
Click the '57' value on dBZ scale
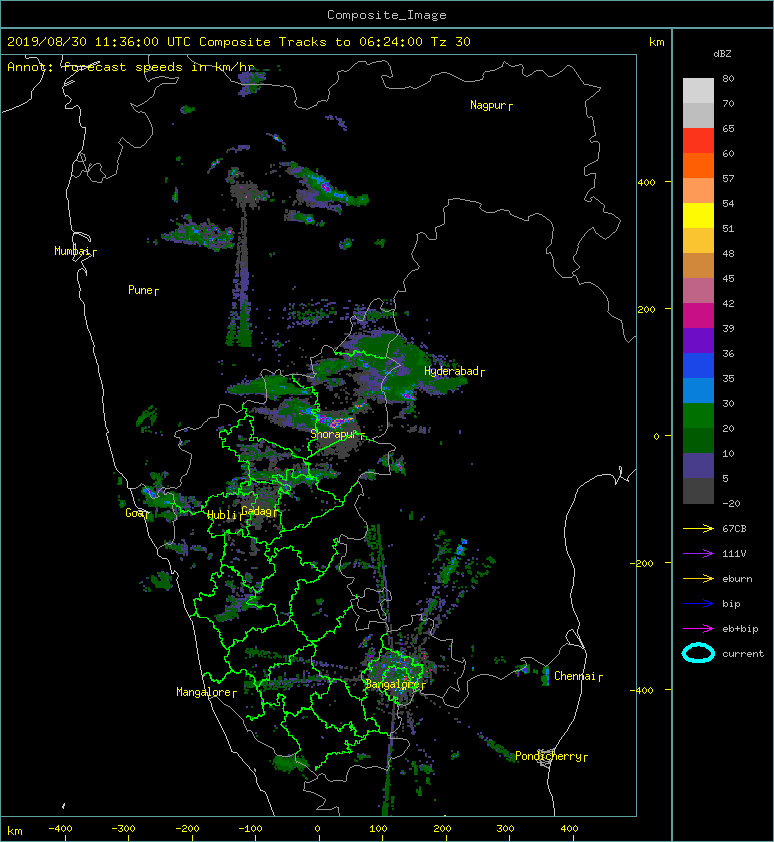pos(728,178)
